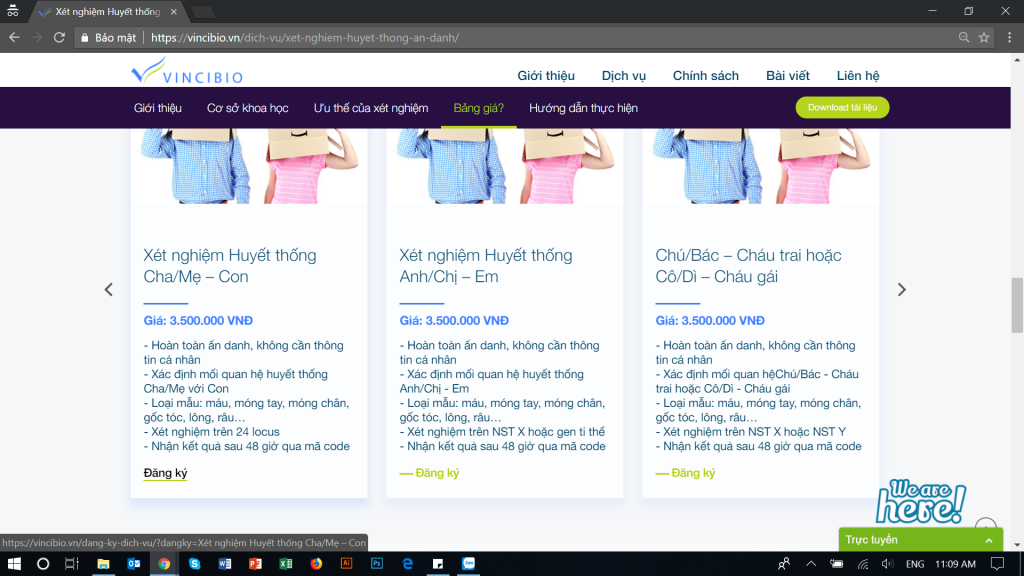This screenshot has height=576, width=1024.
Task: Open the Xét nghiệm Huyết thống Cha/Mẹ – Con title
Action: coord(230,266)
